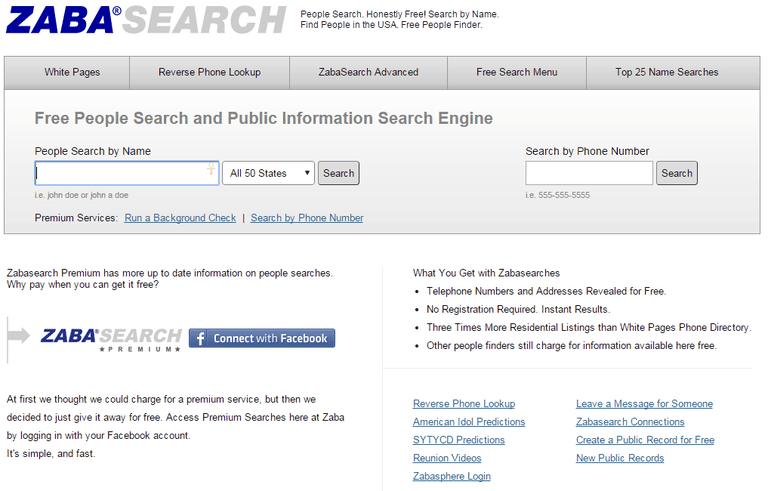This screenshot has height=491, width=768.
Task: Open Reverse Phone Lookup link in footer list
Action: (464, 404)
